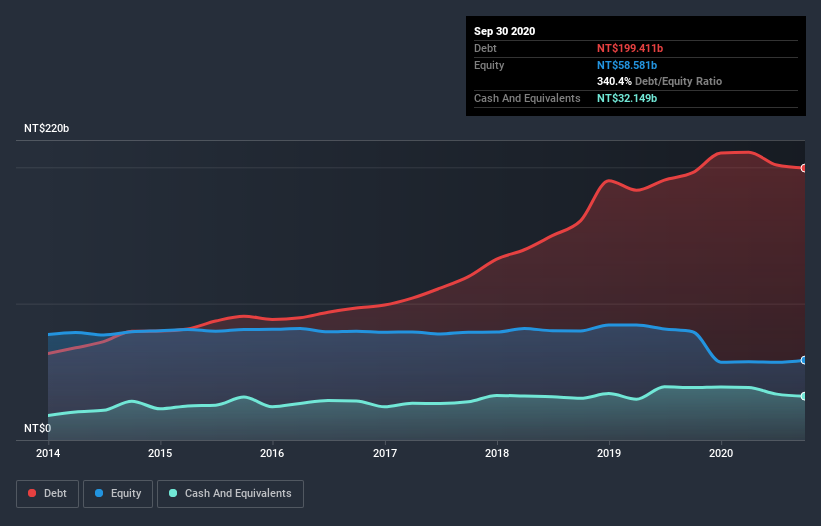This screenshot has width=821, height=526.
Task: Click the teal Cash endpoint marker
Action: pyautogui.click(x=804, y=396)
